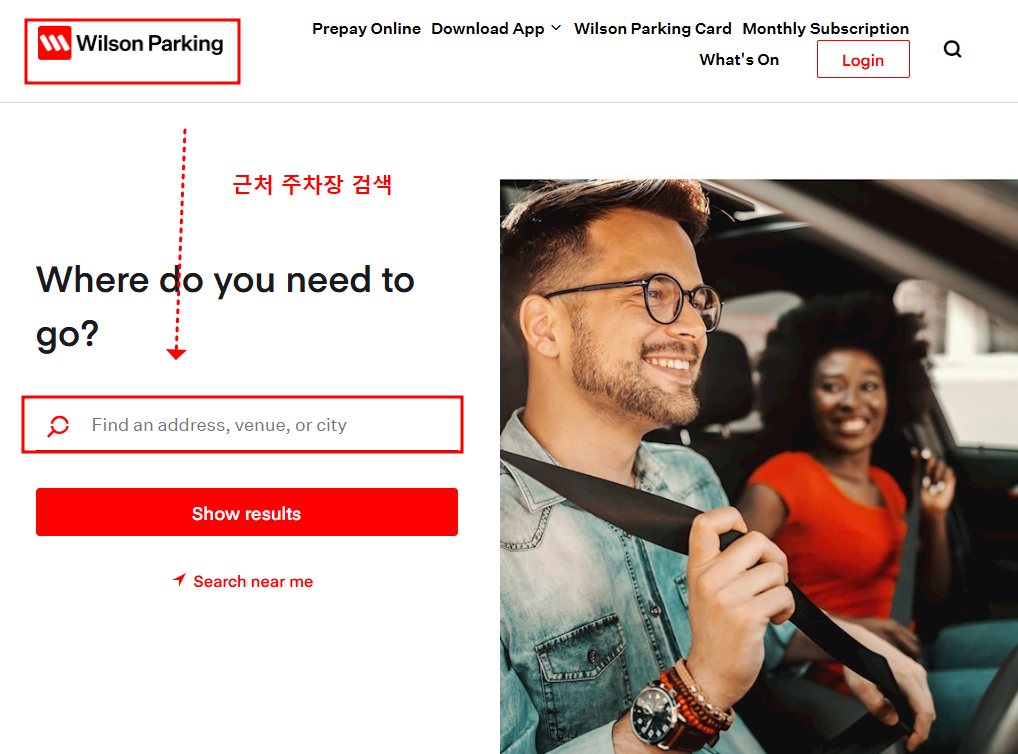Focus the Find an address, venue, or city field
The height and width of the screenshot is (754, 1018).
point(242,425)
